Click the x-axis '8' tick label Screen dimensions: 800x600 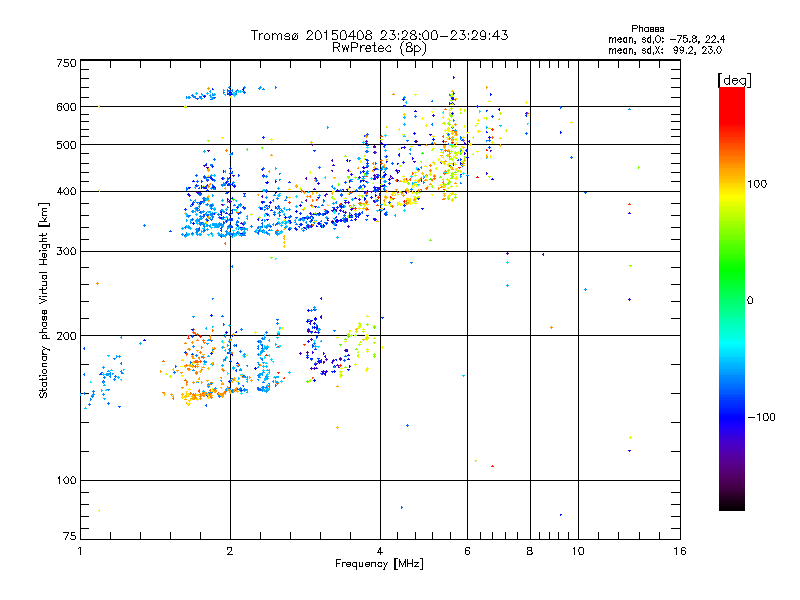pos(530,551)
